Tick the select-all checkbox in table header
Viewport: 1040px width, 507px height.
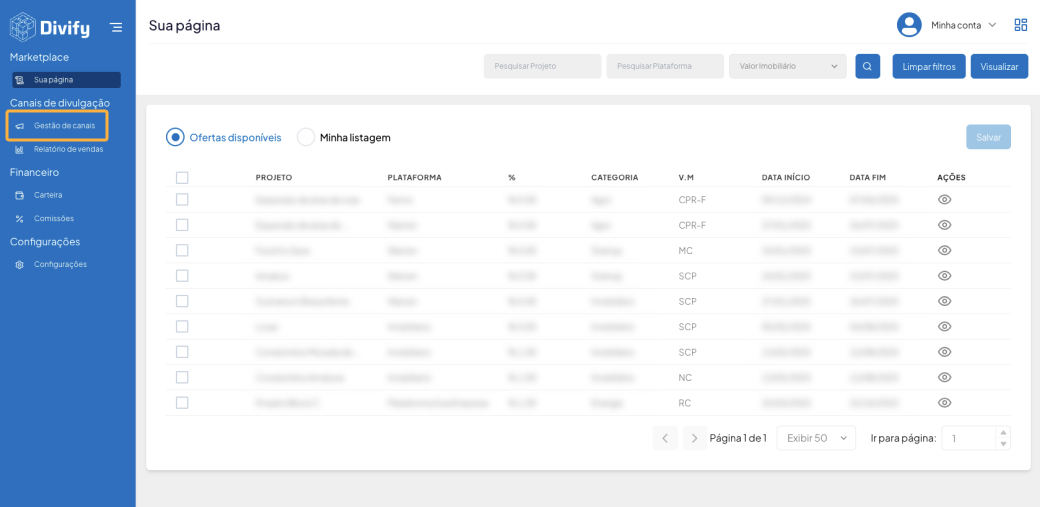coord(182,178)
